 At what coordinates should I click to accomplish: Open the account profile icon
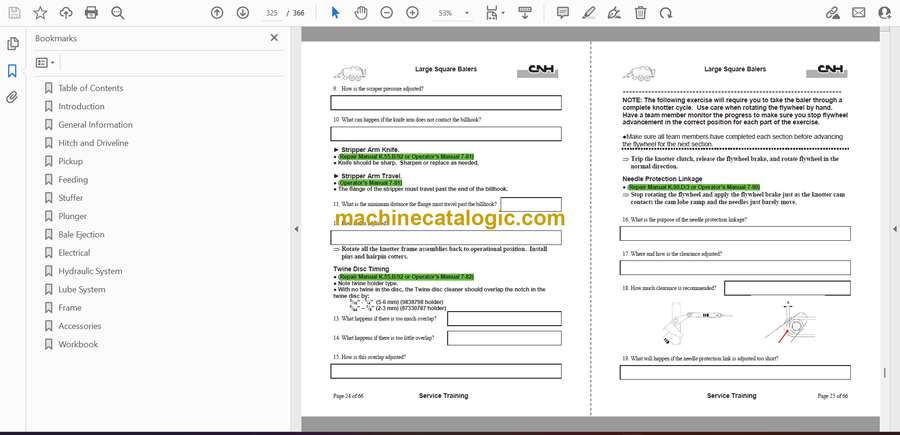(x=885, y=13)
